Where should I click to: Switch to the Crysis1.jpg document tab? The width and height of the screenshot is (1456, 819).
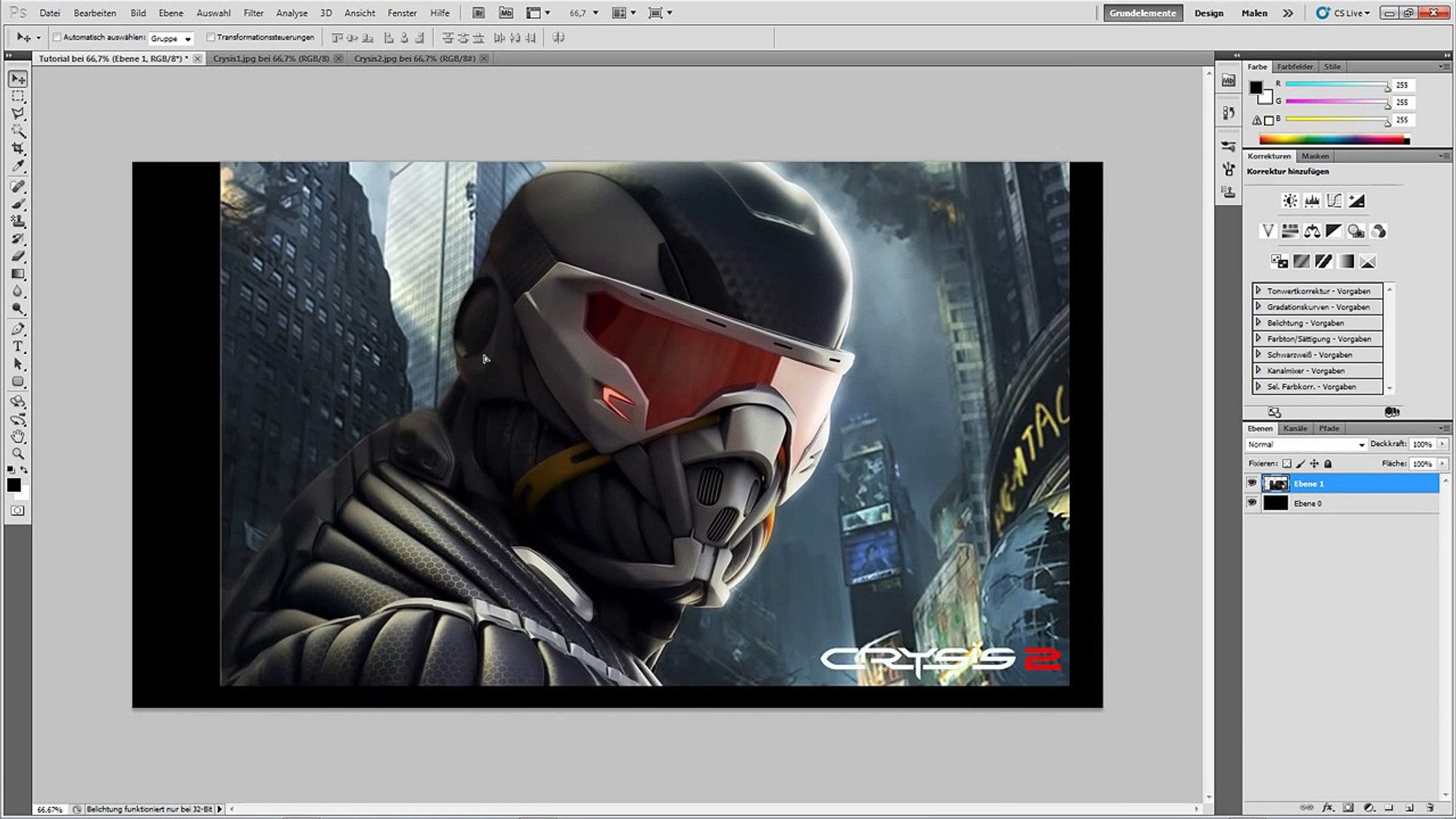point(271,58)
